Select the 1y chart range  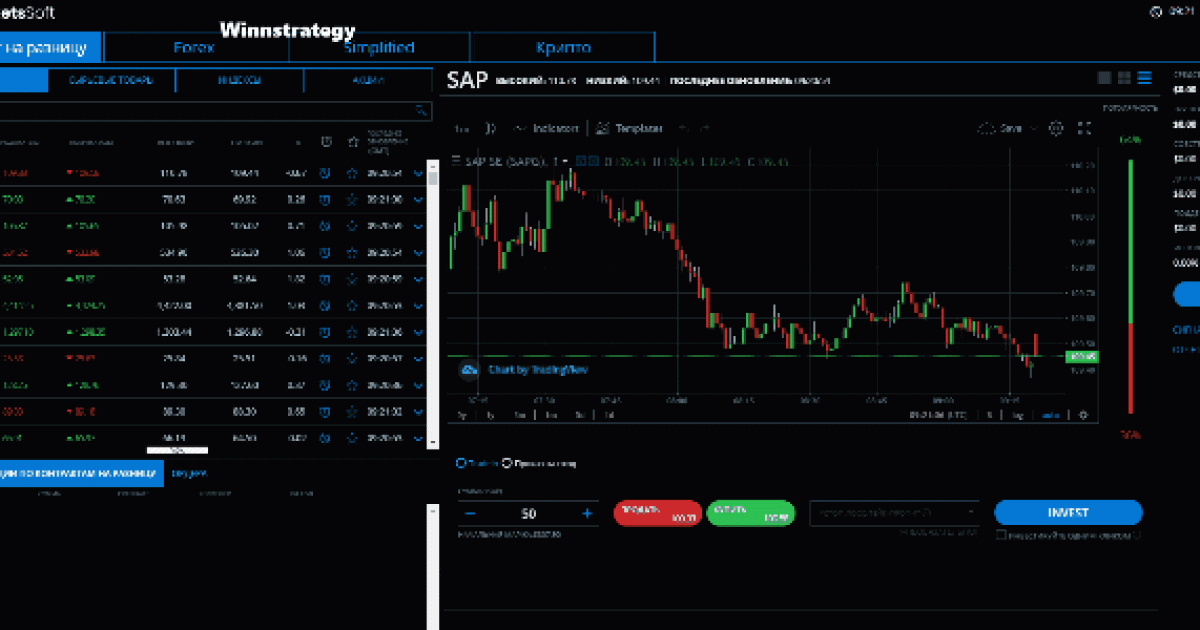pyautogui.click(x=491, y=414)
